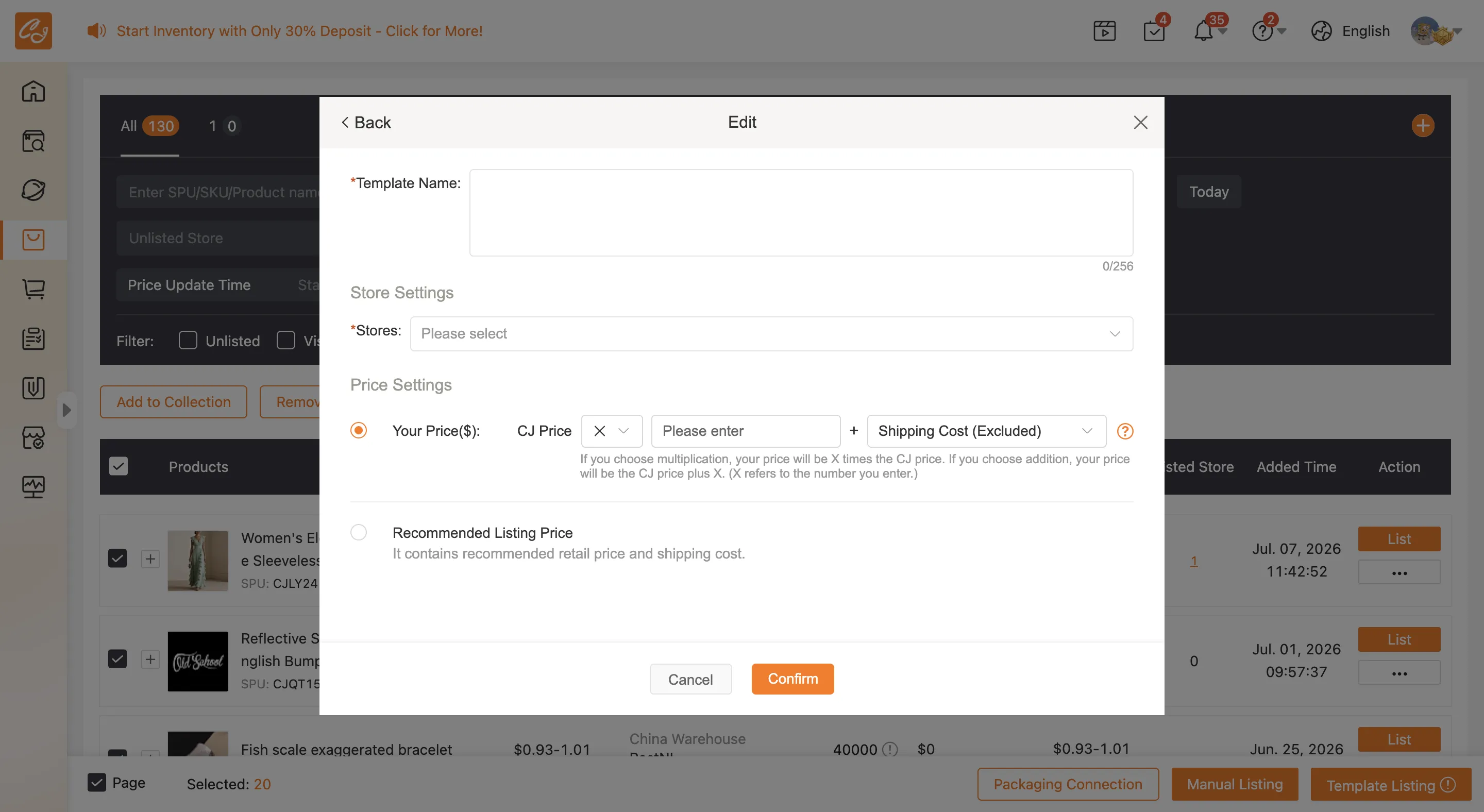Click the Today date filter
The height and width of the screenshot is (812, 1484).
(x=1209, y=192)
